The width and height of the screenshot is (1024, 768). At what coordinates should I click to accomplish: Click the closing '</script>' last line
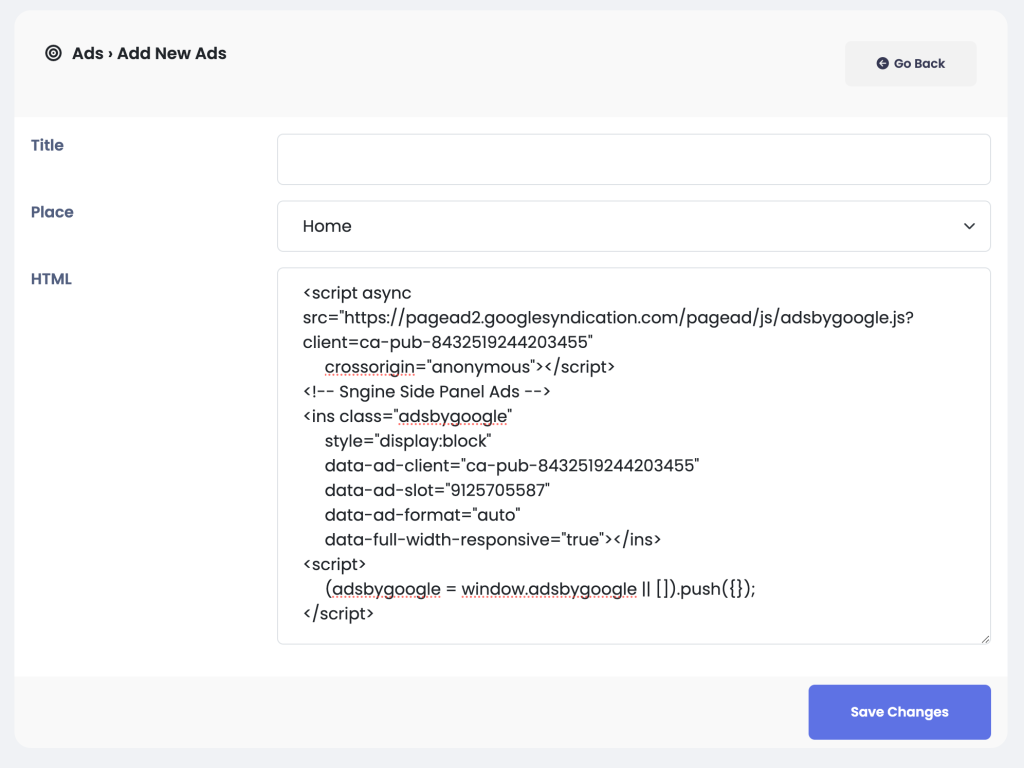tap(338, 614)
